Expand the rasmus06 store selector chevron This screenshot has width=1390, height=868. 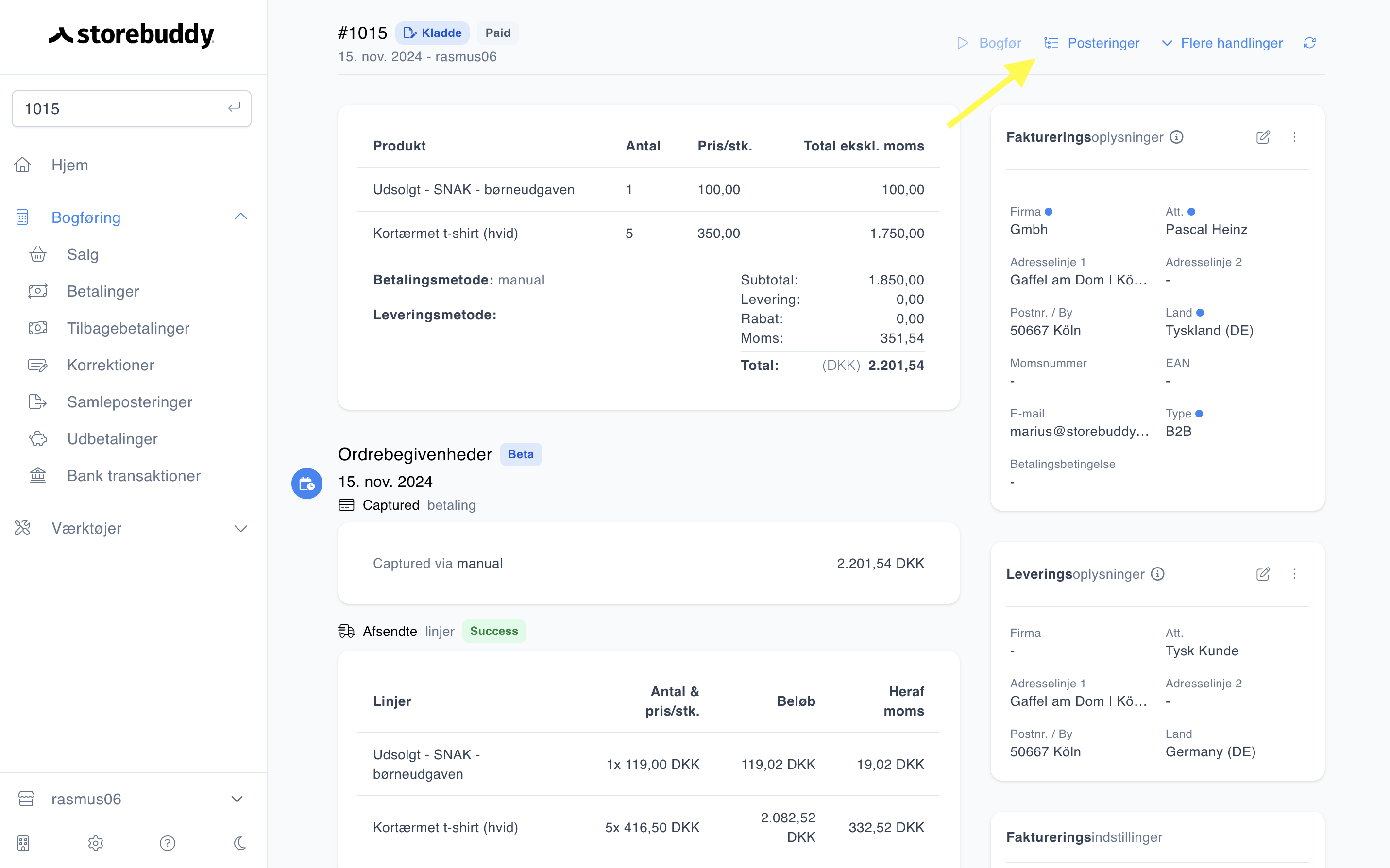point(237,799)
